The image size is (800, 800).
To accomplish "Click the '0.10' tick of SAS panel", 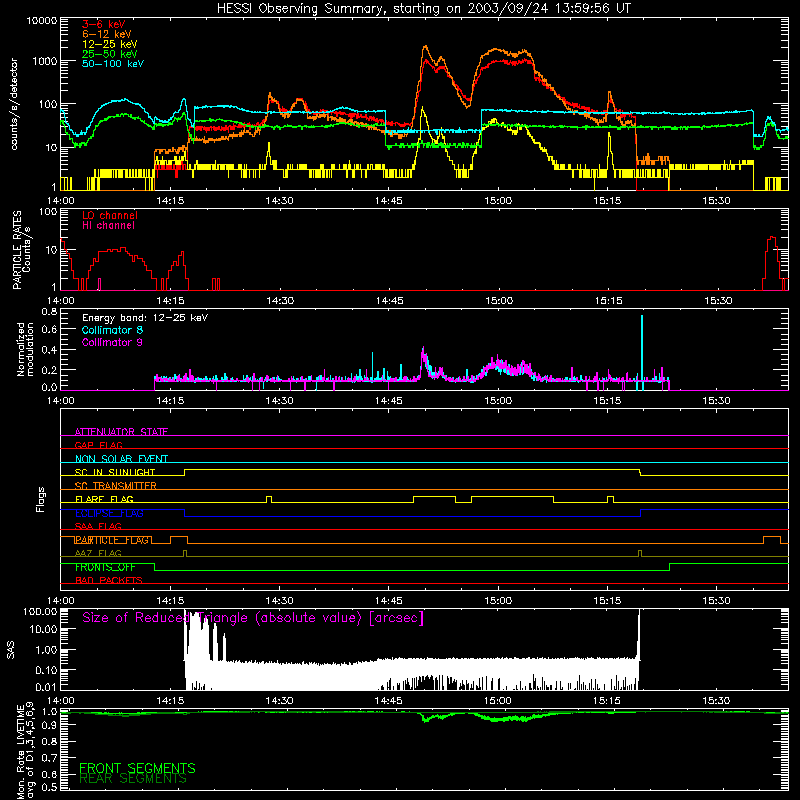I will point(47,670).
